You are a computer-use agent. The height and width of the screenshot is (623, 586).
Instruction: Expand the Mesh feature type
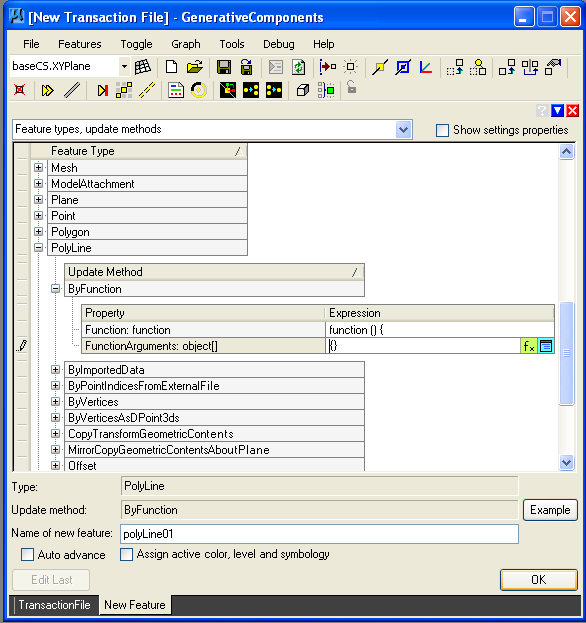click(39, 168)
